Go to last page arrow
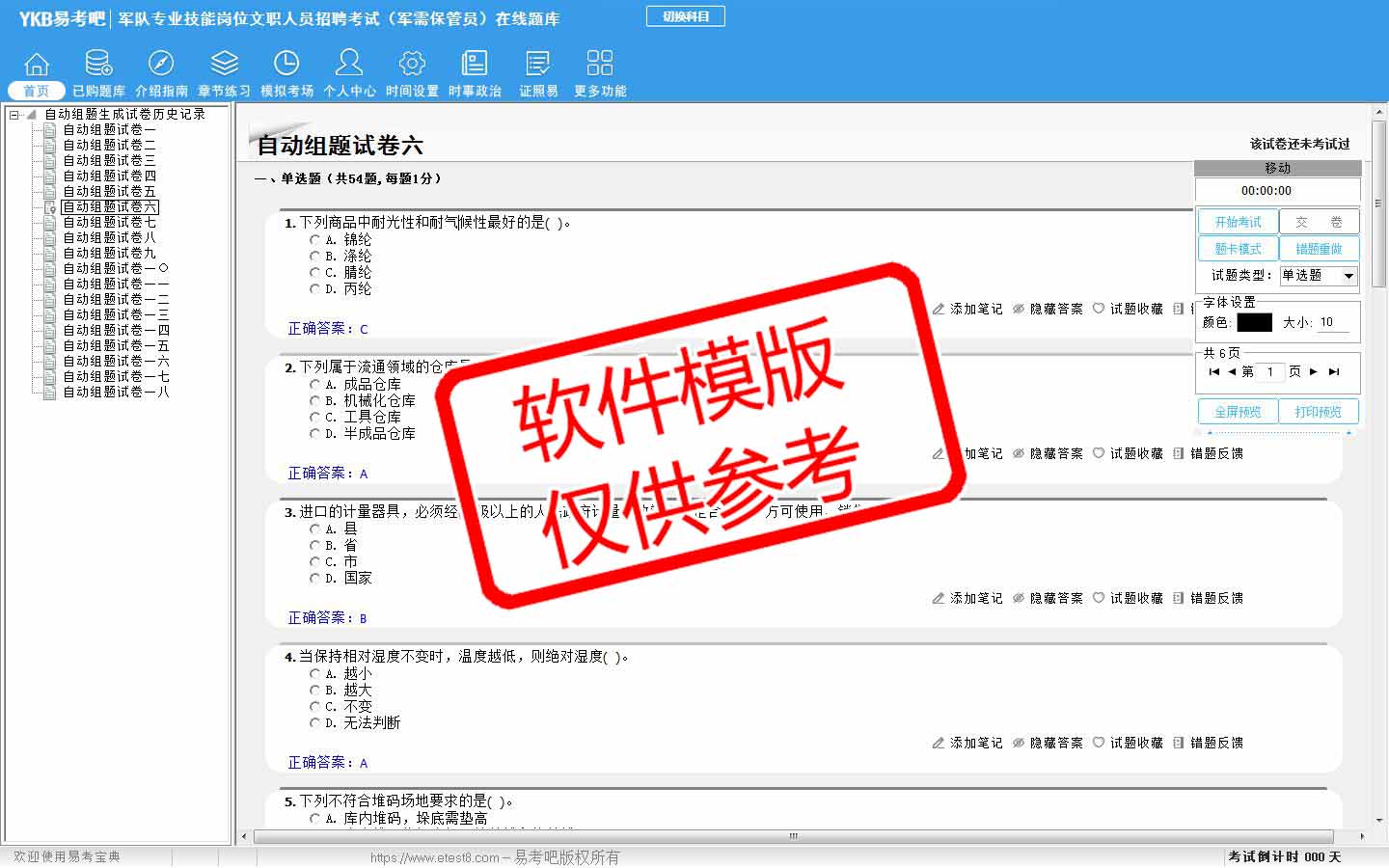 tap(1334, 371)
